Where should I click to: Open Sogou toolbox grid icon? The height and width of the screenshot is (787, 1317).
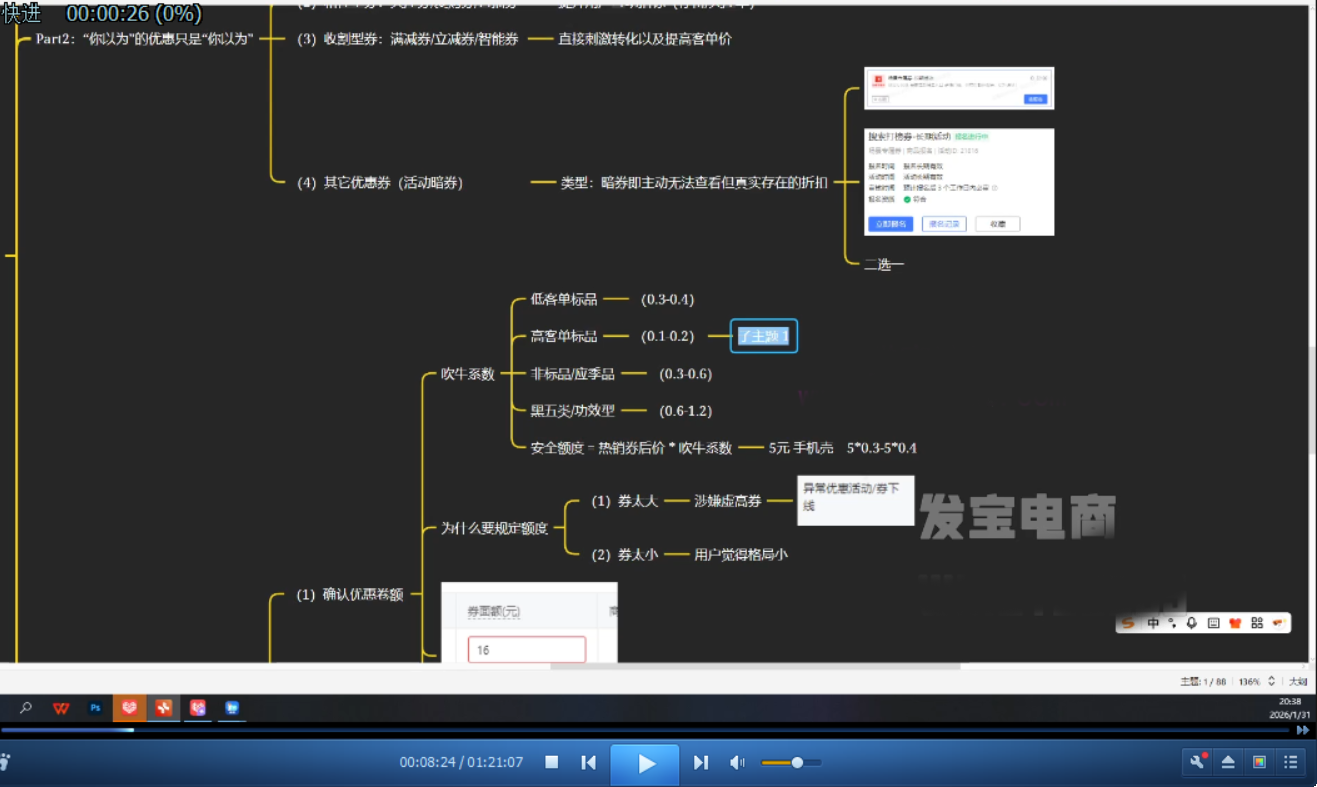[x=1257, y=623]
